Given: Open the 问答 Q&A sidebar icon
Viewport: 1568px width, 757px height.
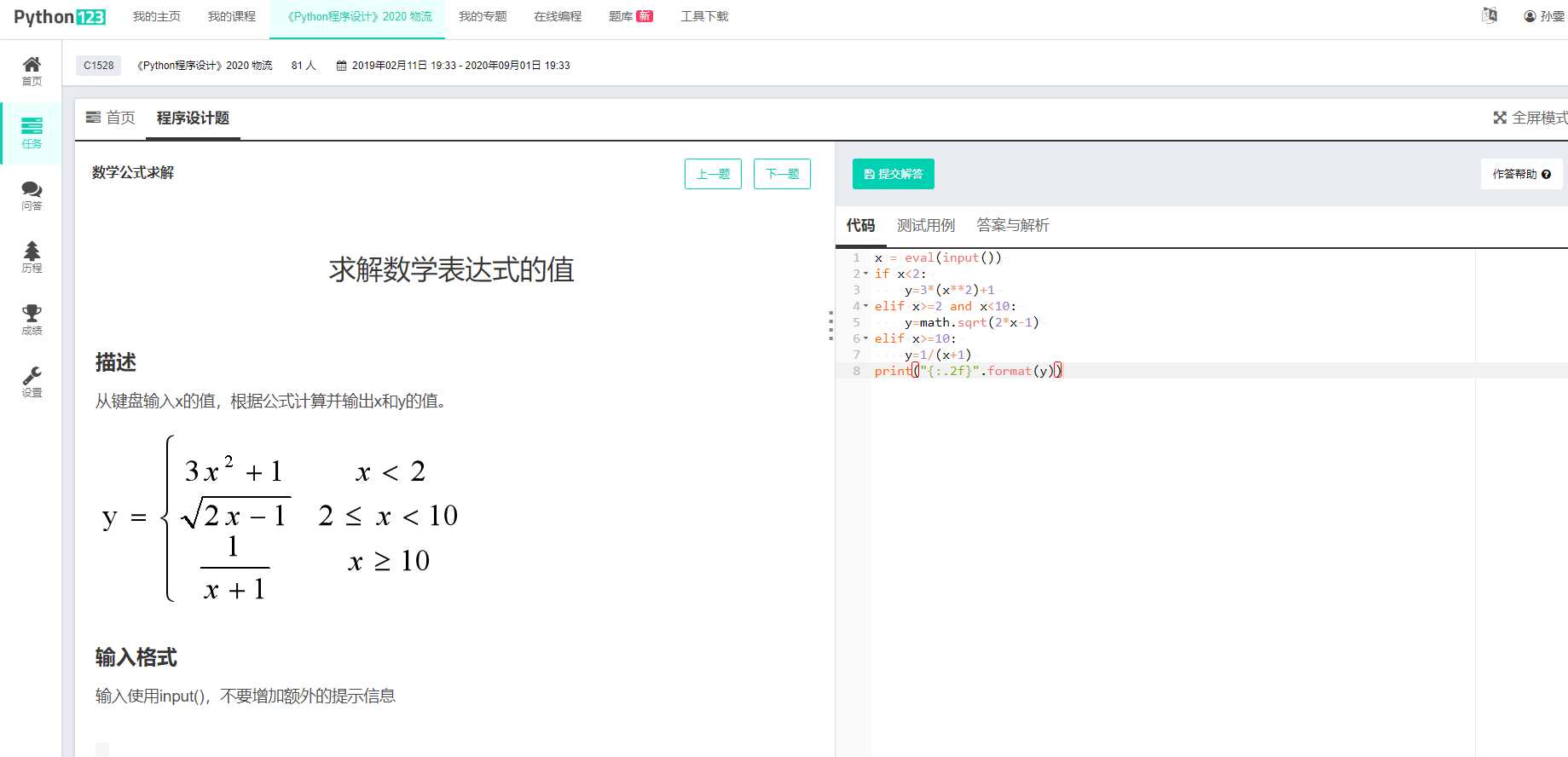Looking at the screenshot, I should pyautogui.click(x=32, y=196).
